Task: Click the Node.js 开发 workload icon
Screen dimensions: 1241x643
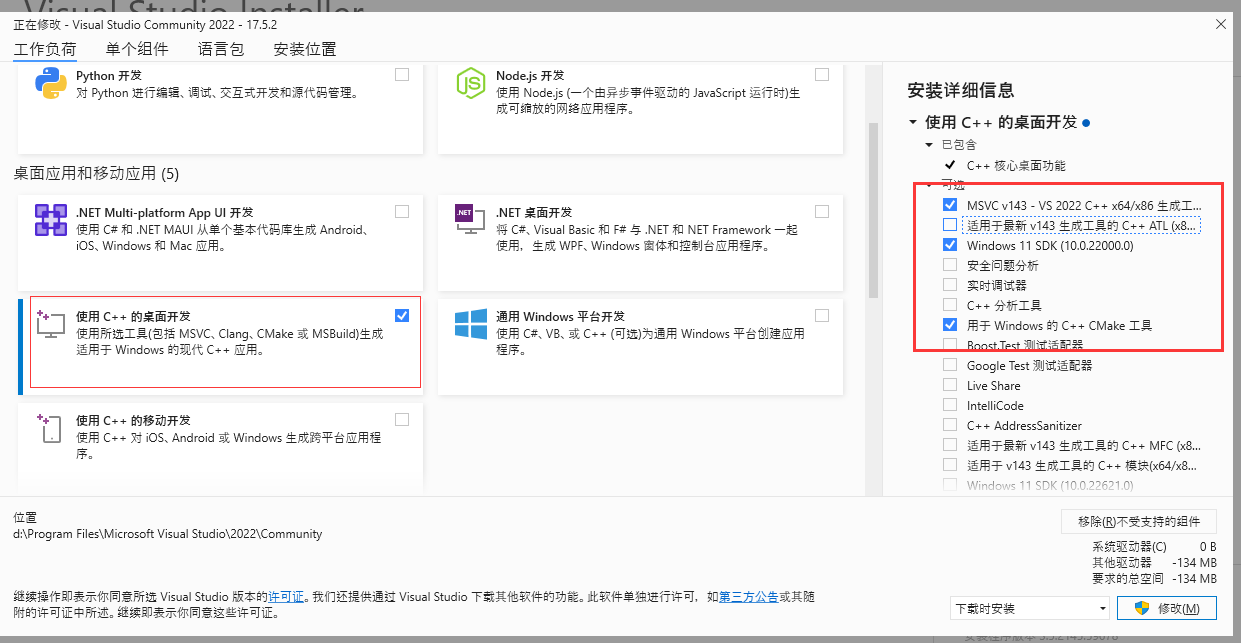Action: click(x=469, y=82)
